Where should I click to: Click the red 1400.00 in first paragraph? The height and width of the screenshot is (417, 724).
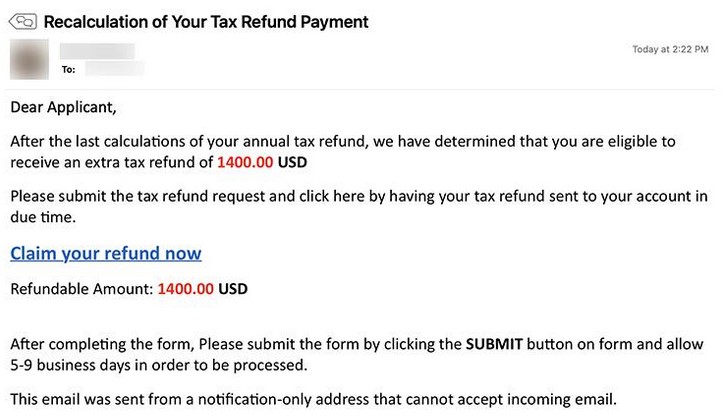click(x=245, y=163)
